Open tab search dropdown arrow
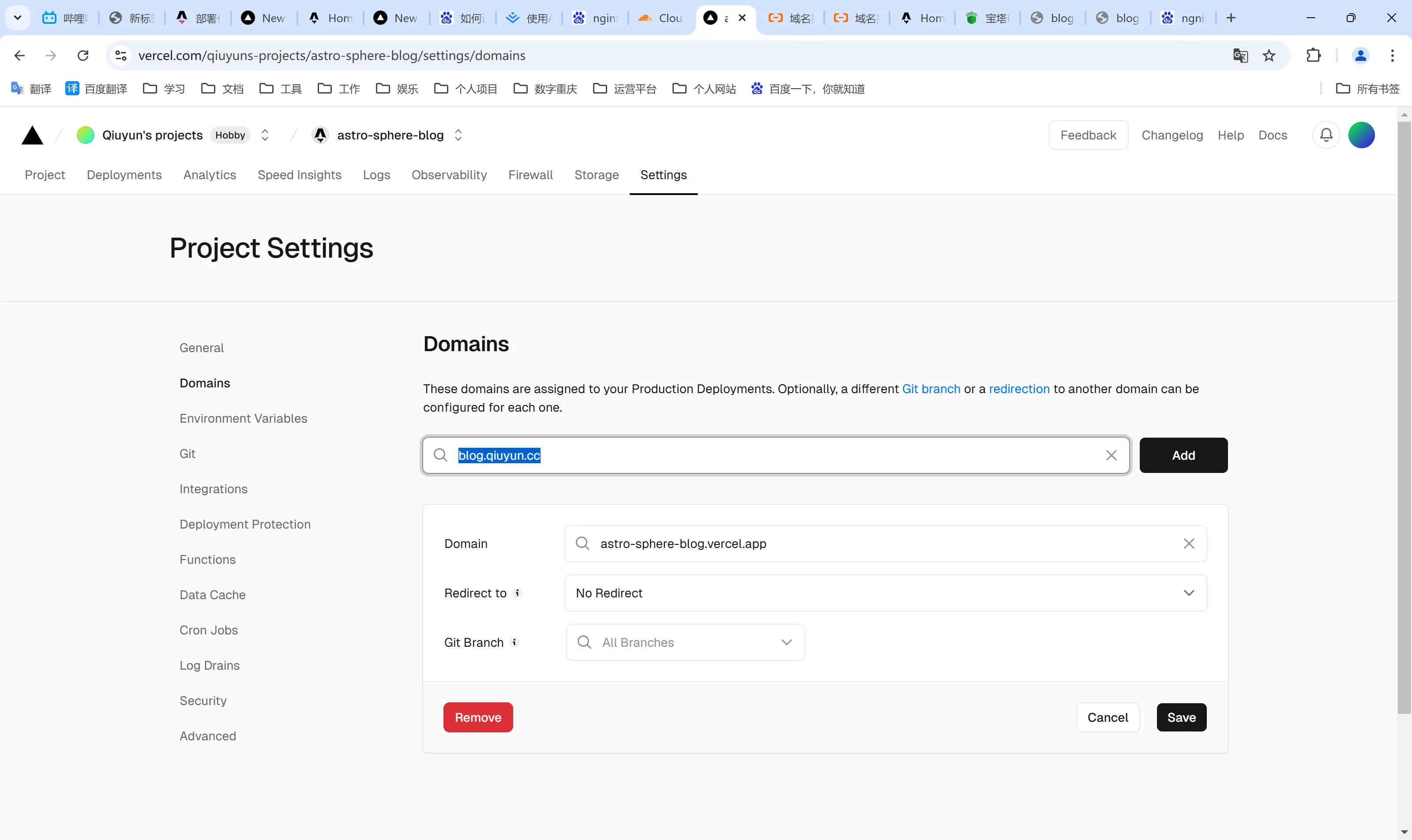This screenshot has height=840, width=1412. point(18,18)
